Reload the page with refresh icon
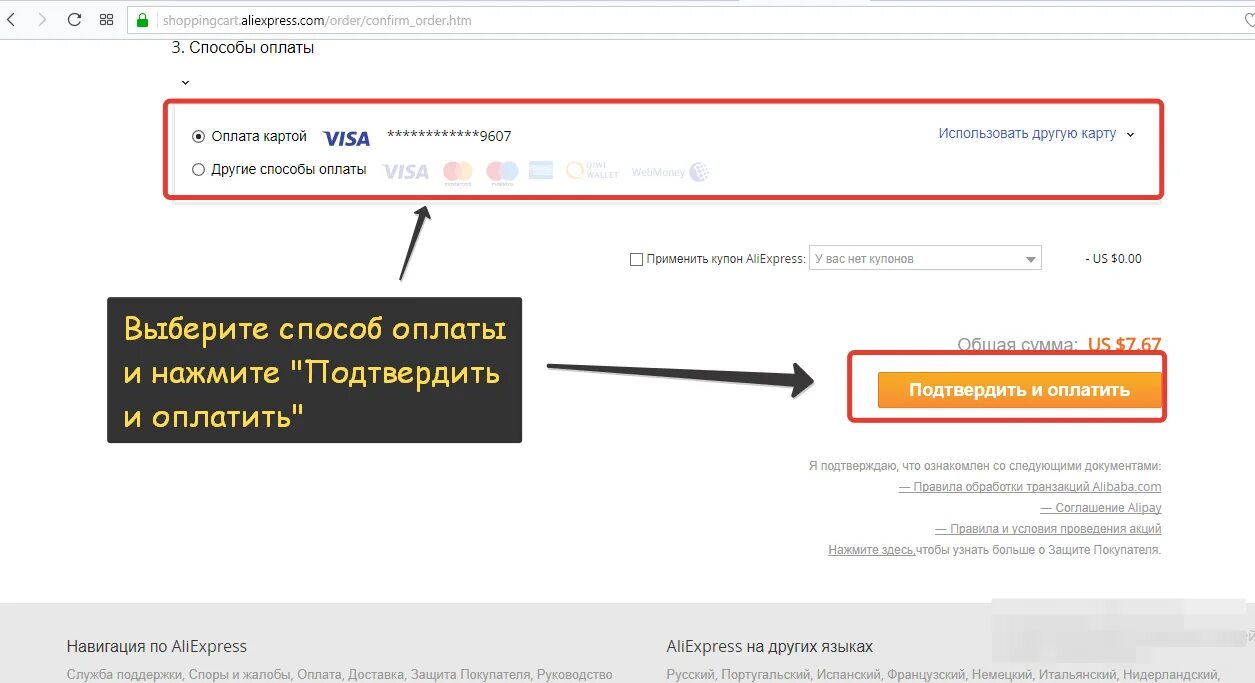Viewport: 1255px width, 683px height. point(74,20)
